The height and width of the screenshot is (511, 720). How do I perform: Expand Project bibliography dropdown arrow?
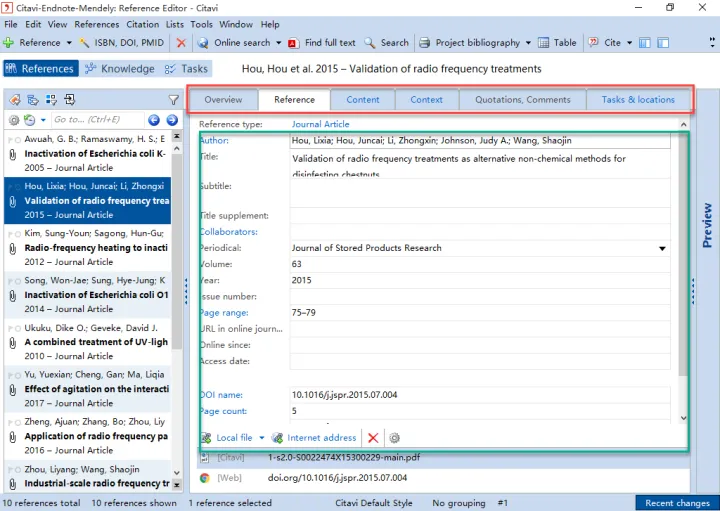(528, 43)
